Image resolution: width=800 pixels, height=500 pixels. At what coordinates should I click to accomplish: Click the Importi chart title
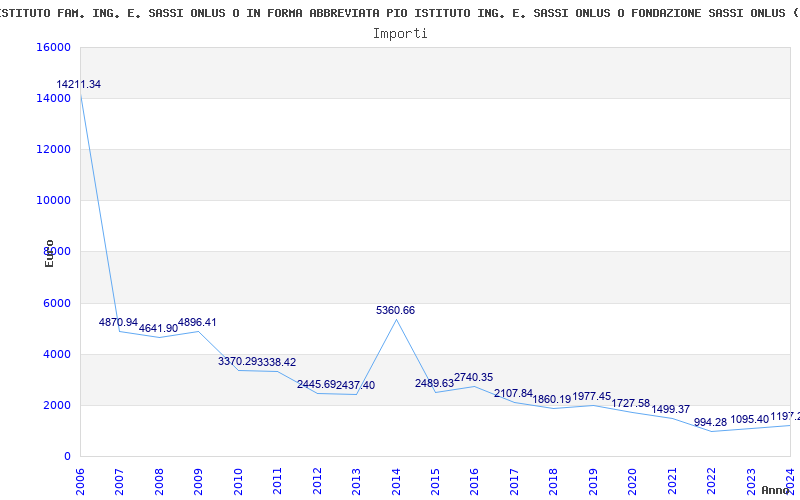point(400,34)
